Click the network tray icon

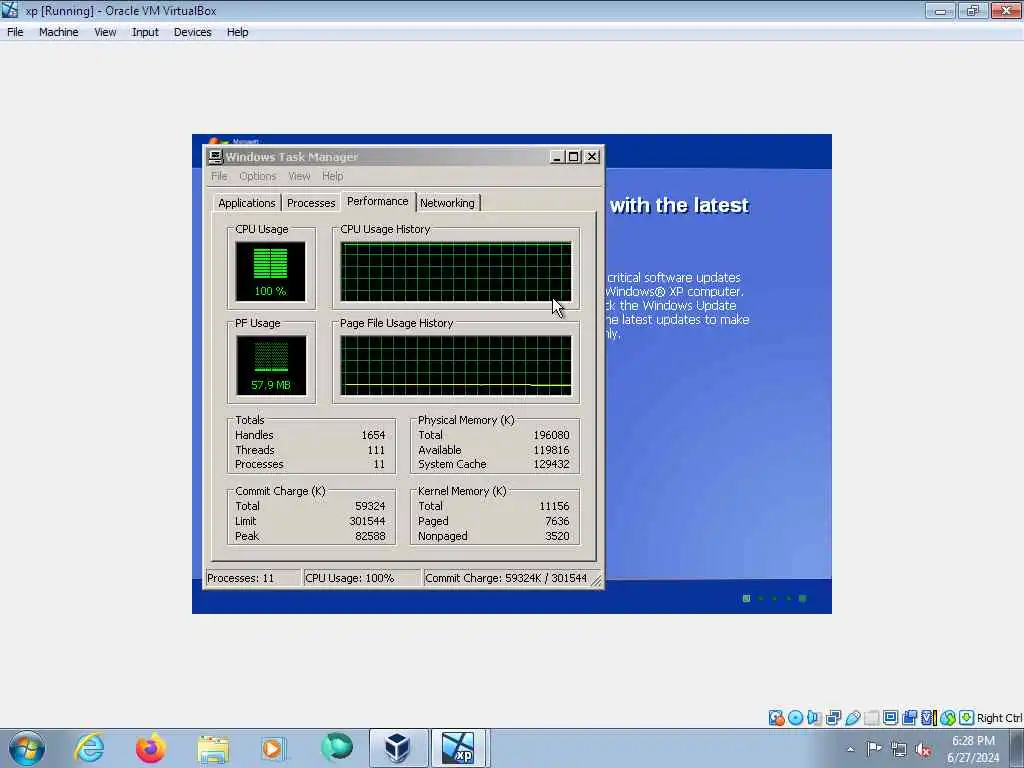pyautogui.click(x=899, y=749)
